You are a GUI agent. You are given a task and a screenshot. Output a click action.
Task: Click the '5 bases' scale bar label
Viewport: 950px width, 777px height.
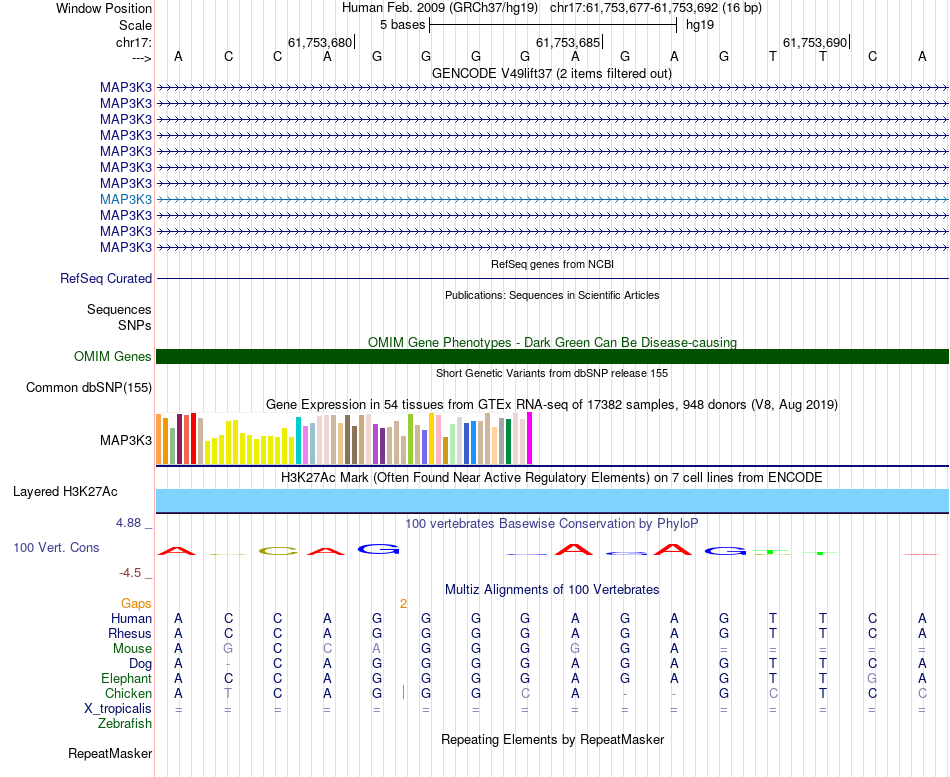tap(402, 25)
